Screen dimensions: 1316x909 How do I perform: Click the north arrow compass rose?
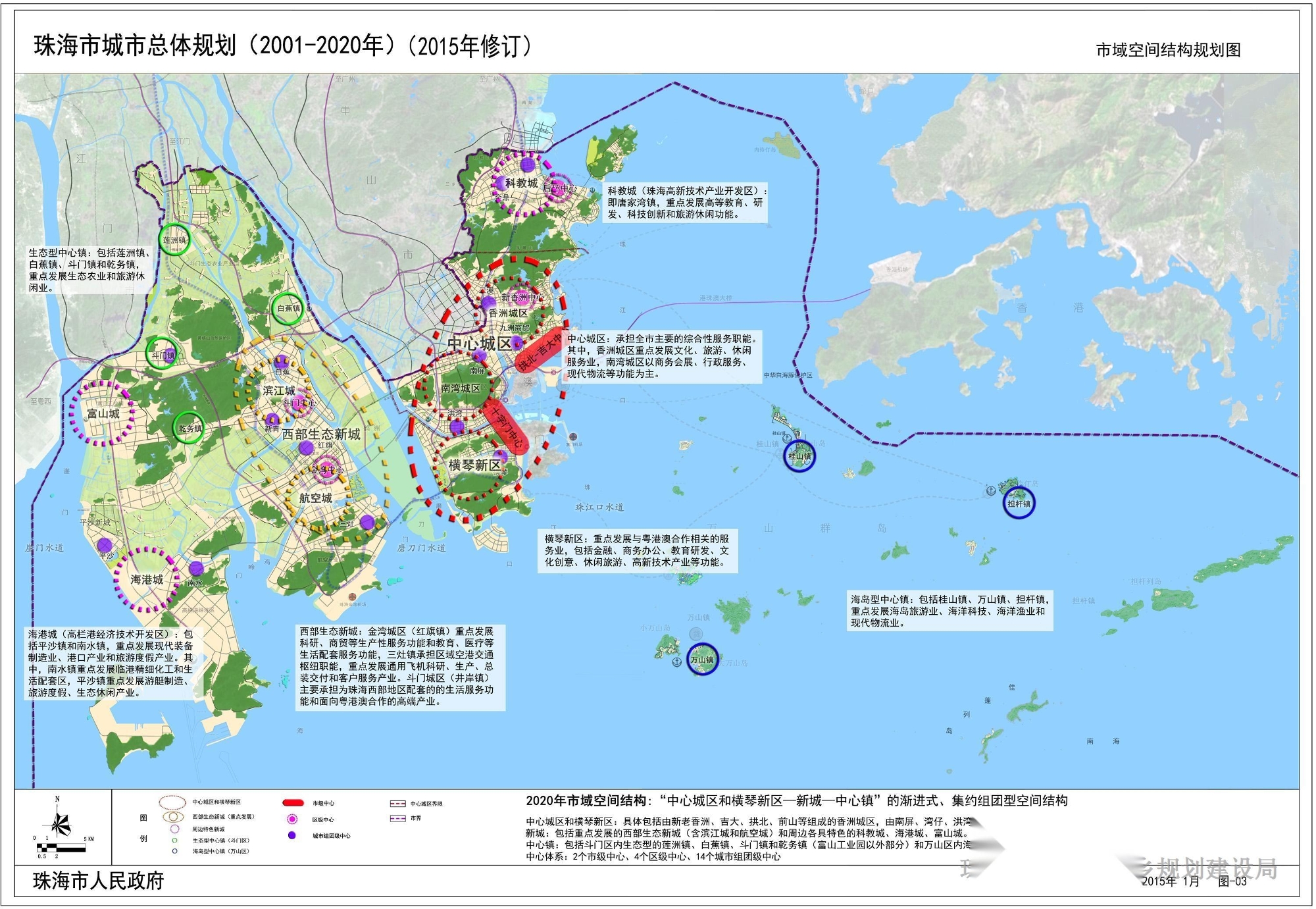59,823
